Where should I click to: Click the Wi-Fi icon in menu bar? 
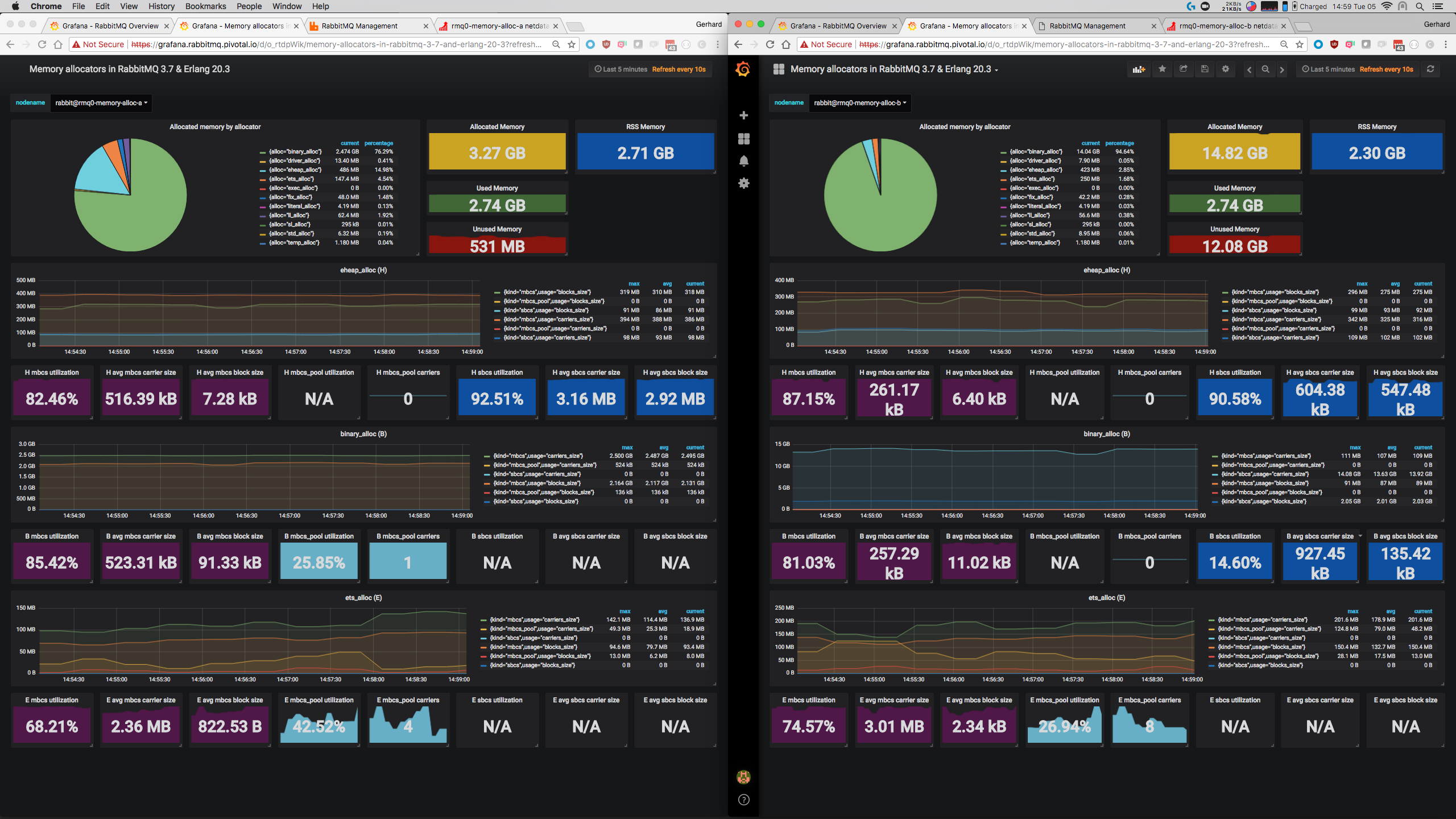coord(1387,6)
